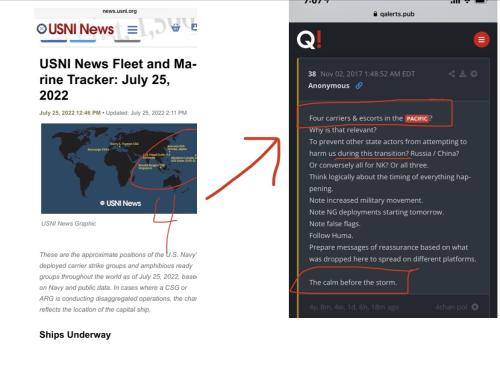Click the chain link icon beside Anonymous
The image size is (500, 373).
[x=359, y=86]
